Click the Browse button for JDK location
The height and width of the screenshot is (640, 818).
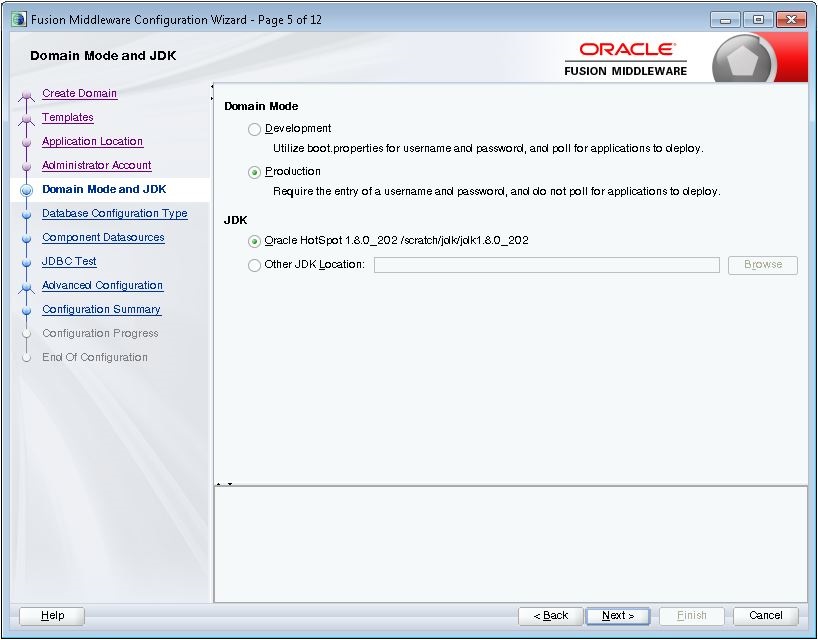(763, 264)
